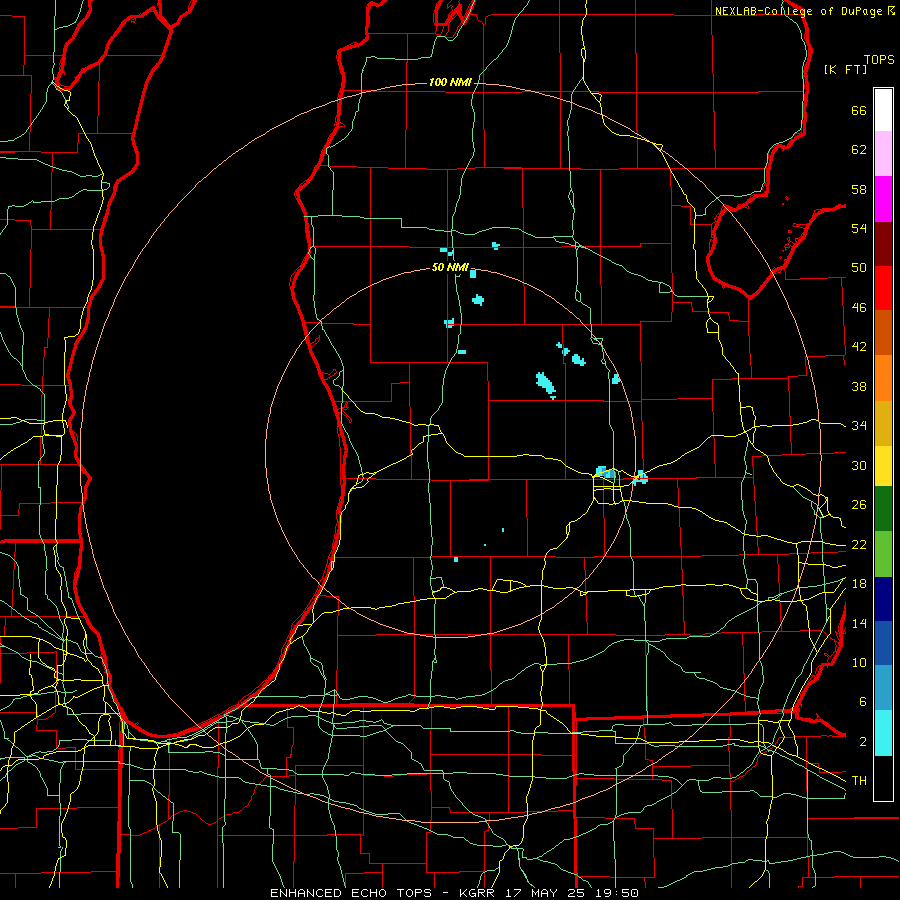Click the magenta legend swatch
Screen dimensions: 900x900
[x=883, y=199]
